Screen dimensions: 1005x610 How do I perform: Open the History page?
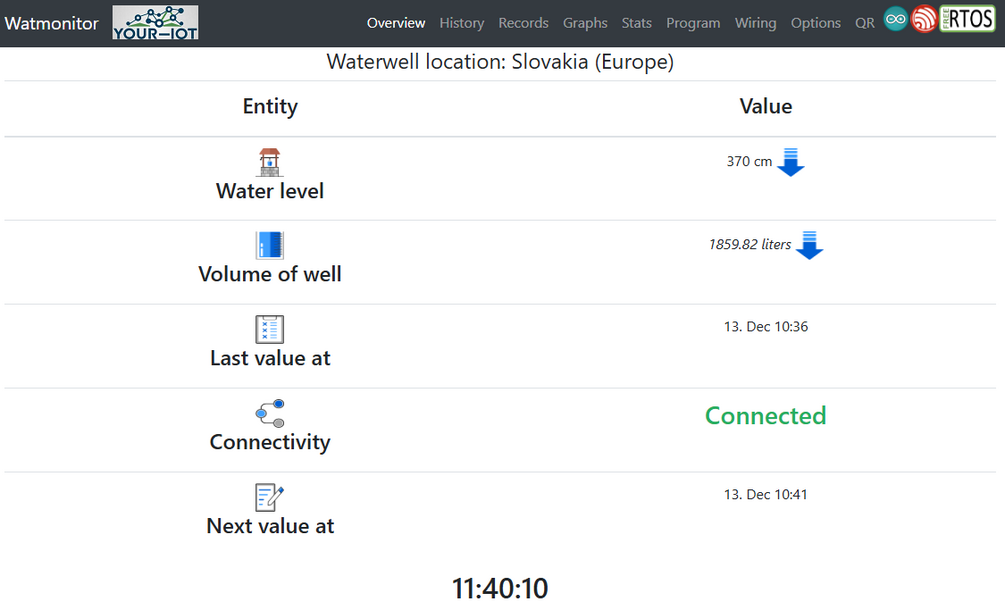click(461, 22)
